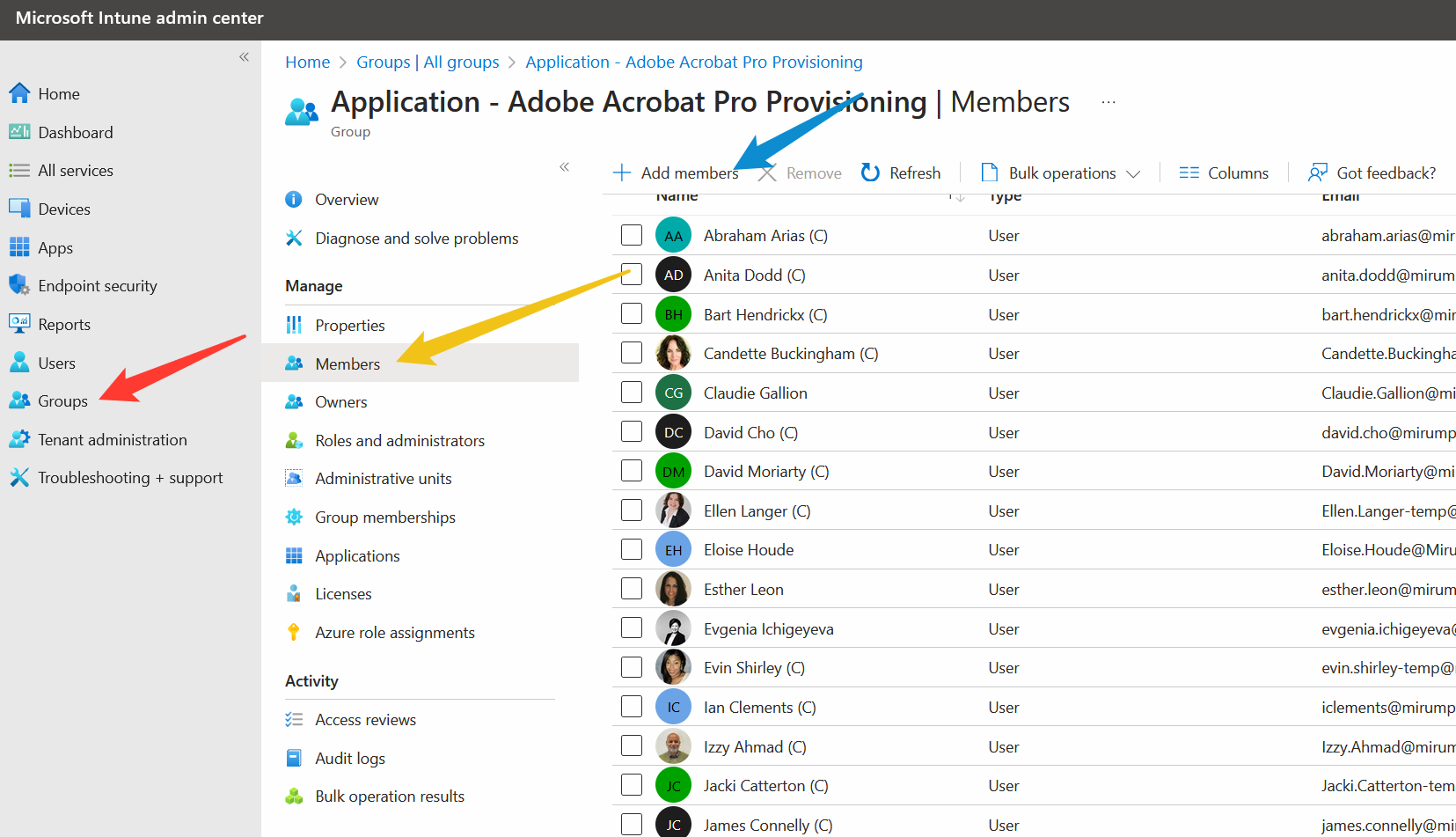Click the Got feedback? button
The width and height of the screenshot is (1456, 837).
tap(1372, 173)
